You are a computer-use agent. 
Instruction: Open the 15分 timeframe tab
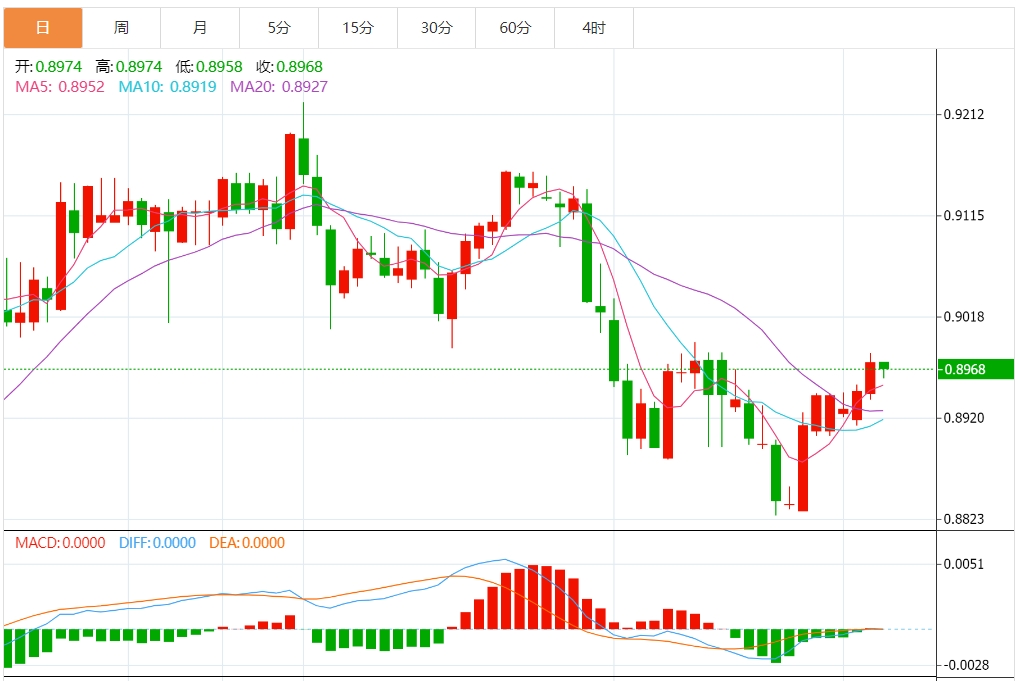click(358, 28)
